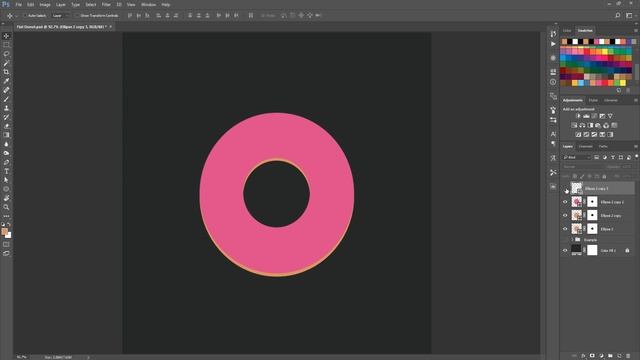
Task: Select the Clone Stamp tool
Action: [x=6, y=108]
